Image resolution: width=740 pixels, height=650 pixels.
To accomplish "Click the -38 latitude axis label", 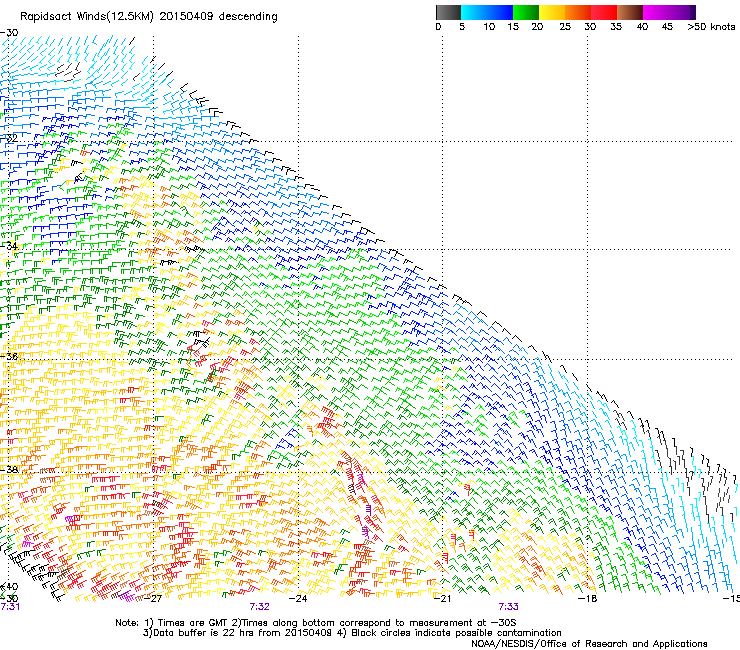I will click(x=9, y=470).
